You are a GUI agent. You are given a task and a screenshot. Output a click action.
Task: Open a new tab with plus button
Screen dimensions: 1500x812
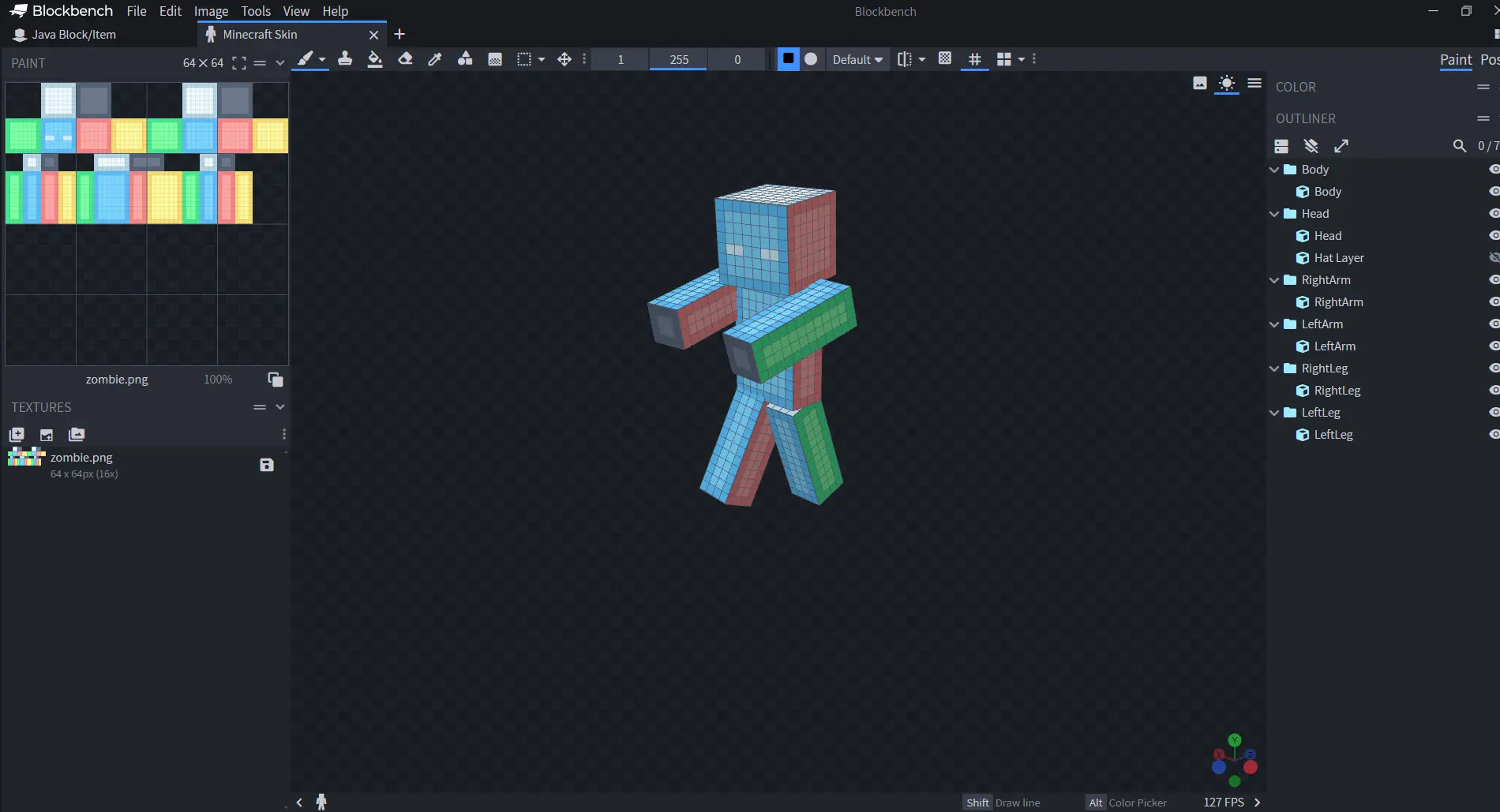(399, 34)
